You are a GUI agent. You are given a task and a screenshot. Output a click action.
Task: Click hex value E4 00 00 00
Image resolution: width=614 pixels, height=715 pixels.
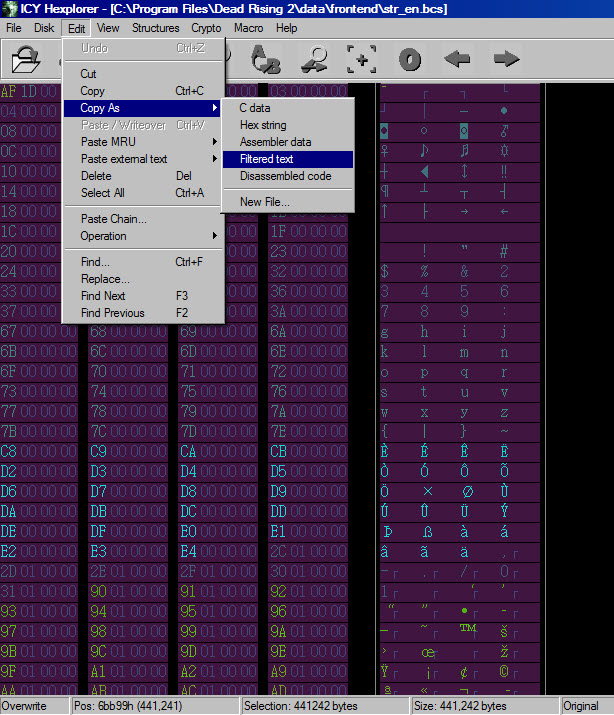point(218,551)
